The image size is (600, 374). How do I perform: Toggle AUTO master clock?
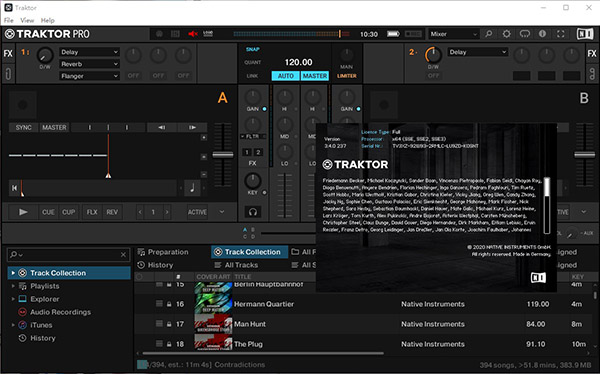pos(285,76)
